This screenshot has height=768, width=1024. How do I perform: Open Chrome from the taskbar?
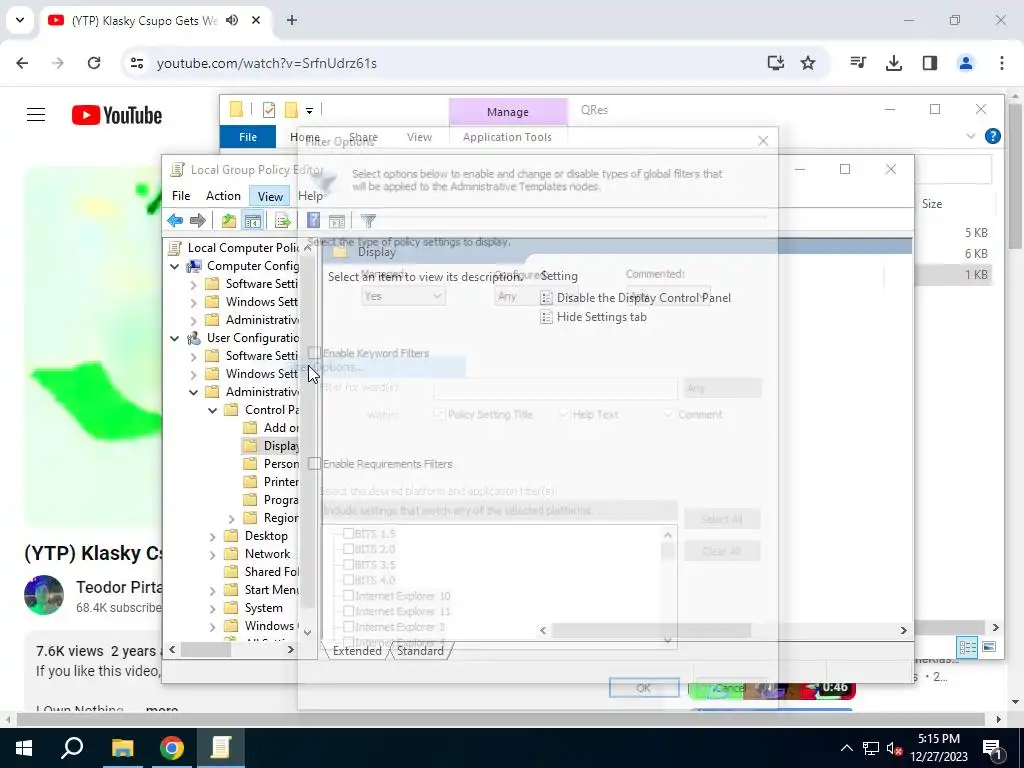pyautogui.click(x=172, y=748)
